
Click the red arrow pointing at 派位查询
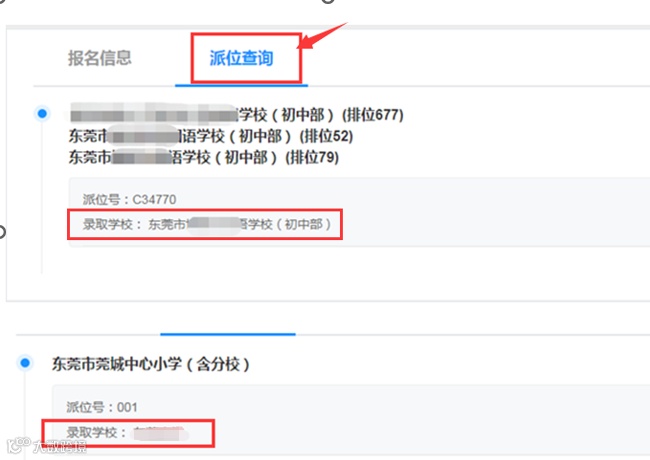(323, 36)
